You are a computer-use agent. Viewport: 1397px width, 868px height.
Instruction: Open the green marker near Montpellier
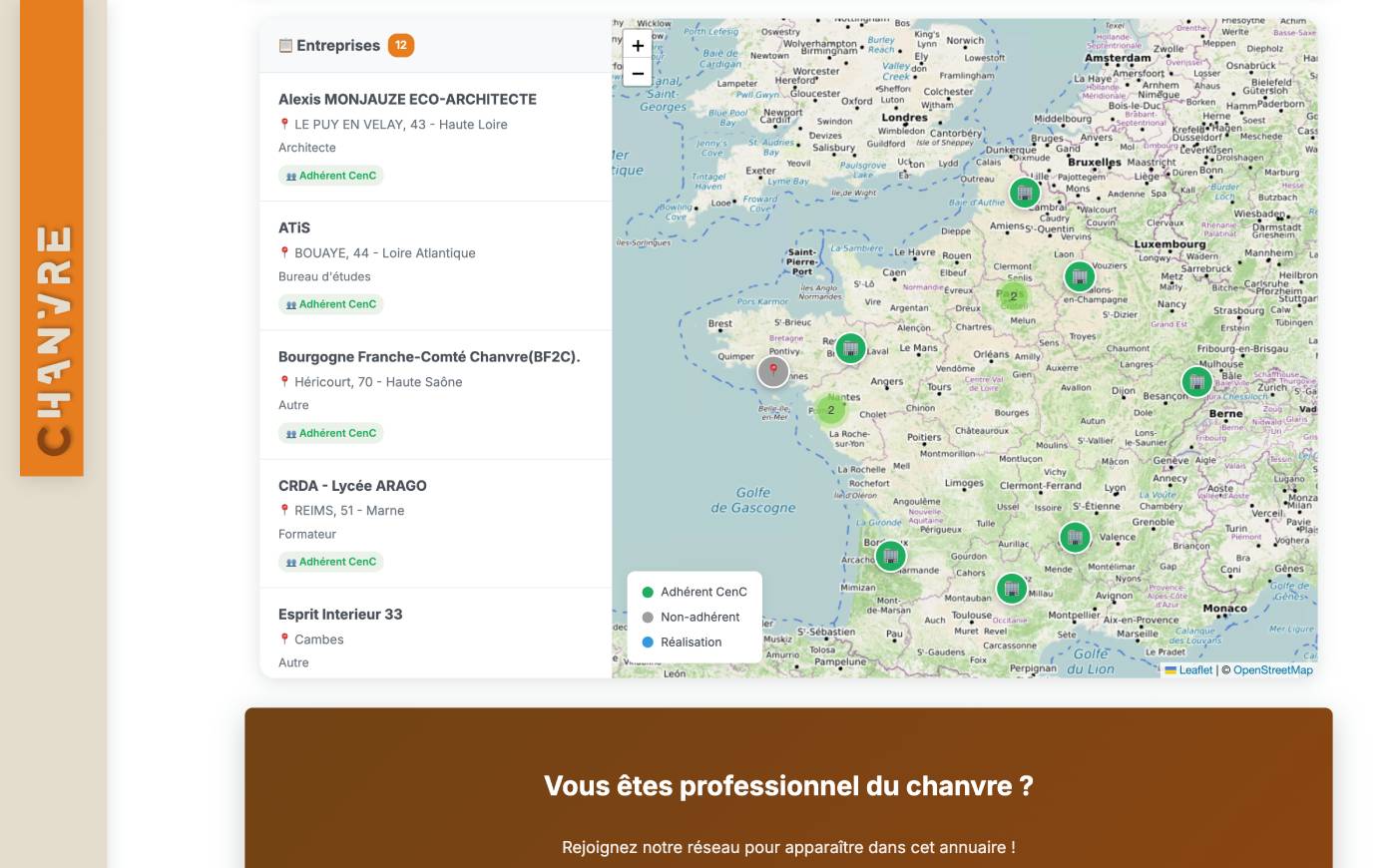(x=1011, y=589)
